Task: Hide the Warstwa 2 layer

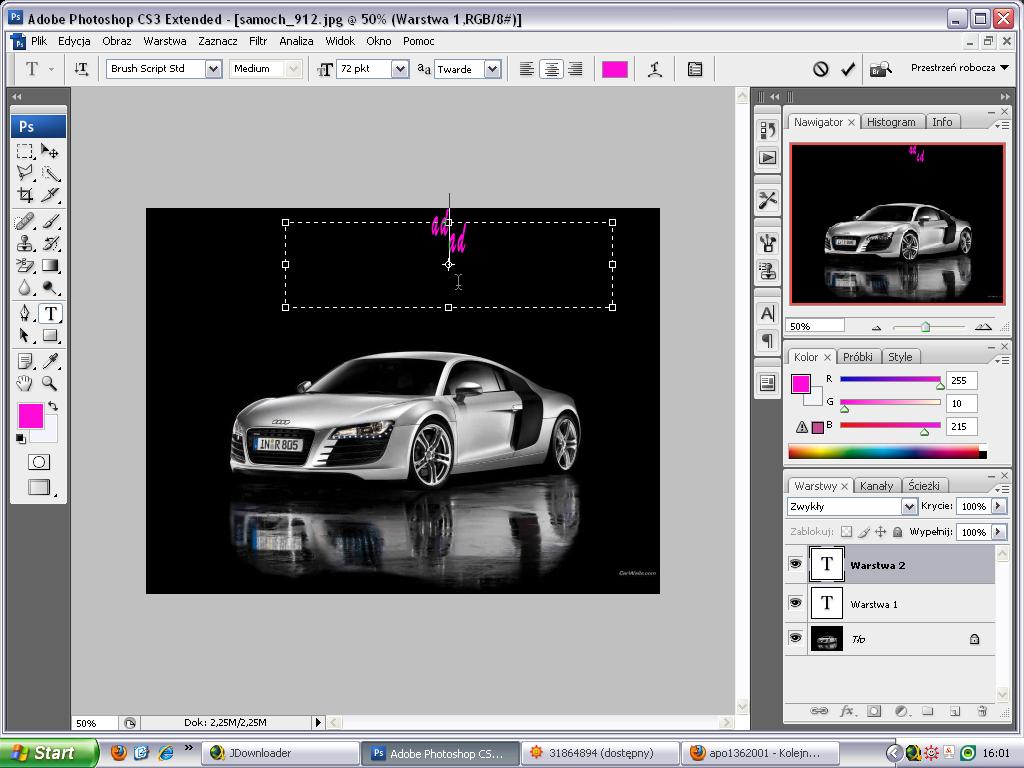Action: tap(795, 564)
